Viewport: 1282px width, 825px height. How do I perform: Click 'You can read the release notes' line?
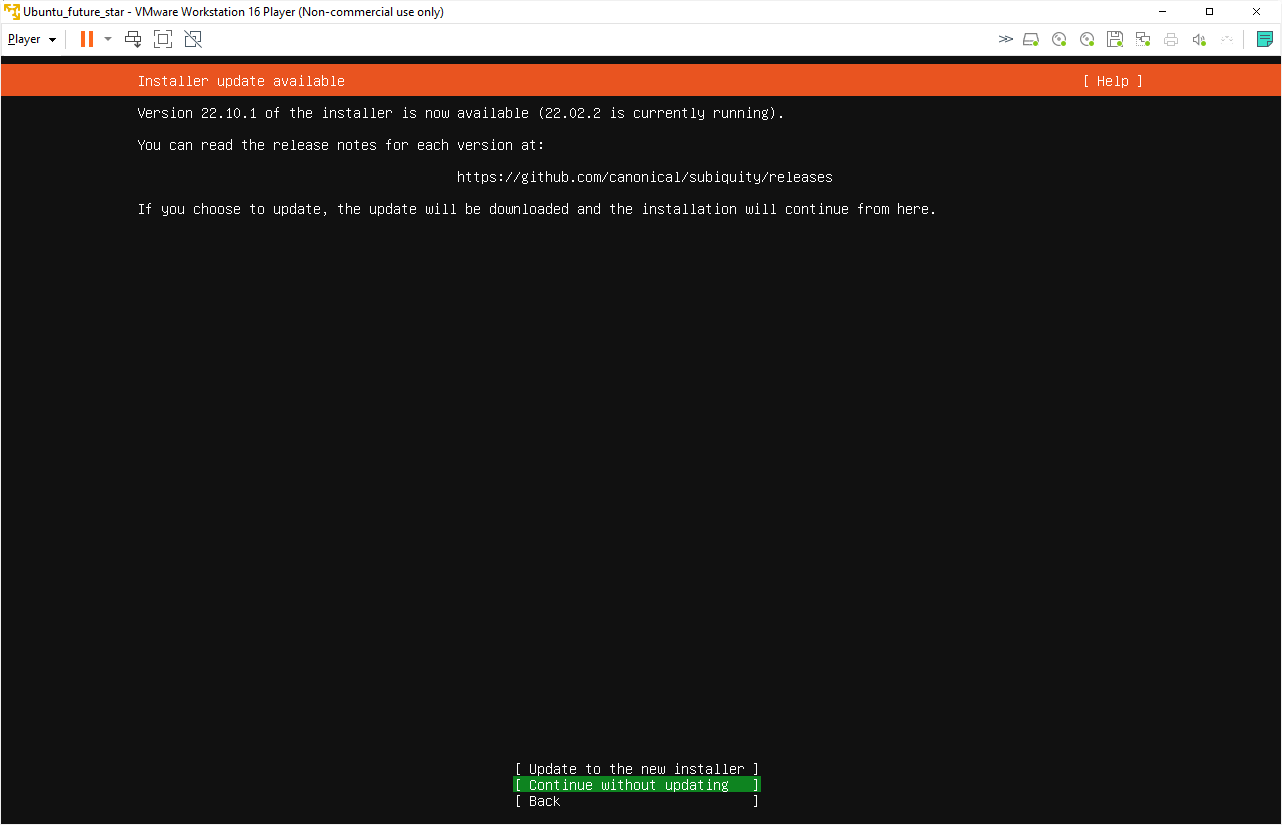point(341,145)
